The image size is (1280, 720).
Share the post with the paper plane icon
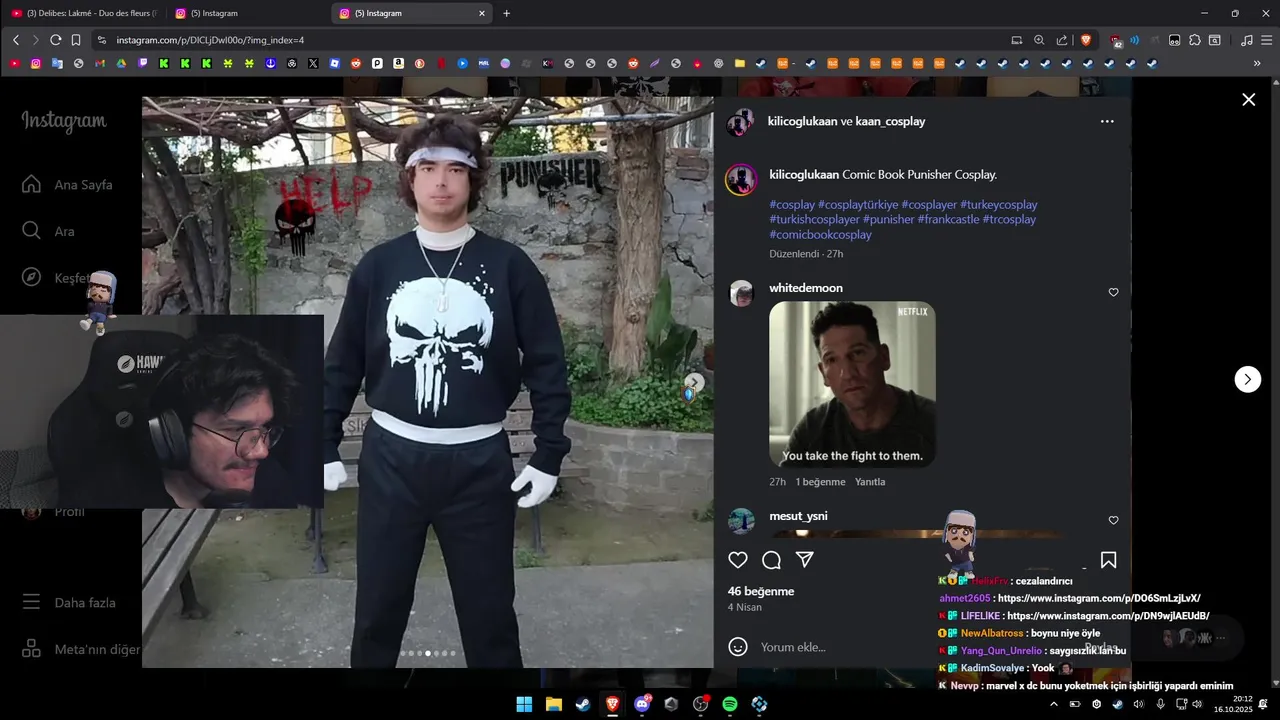point(804,560)
